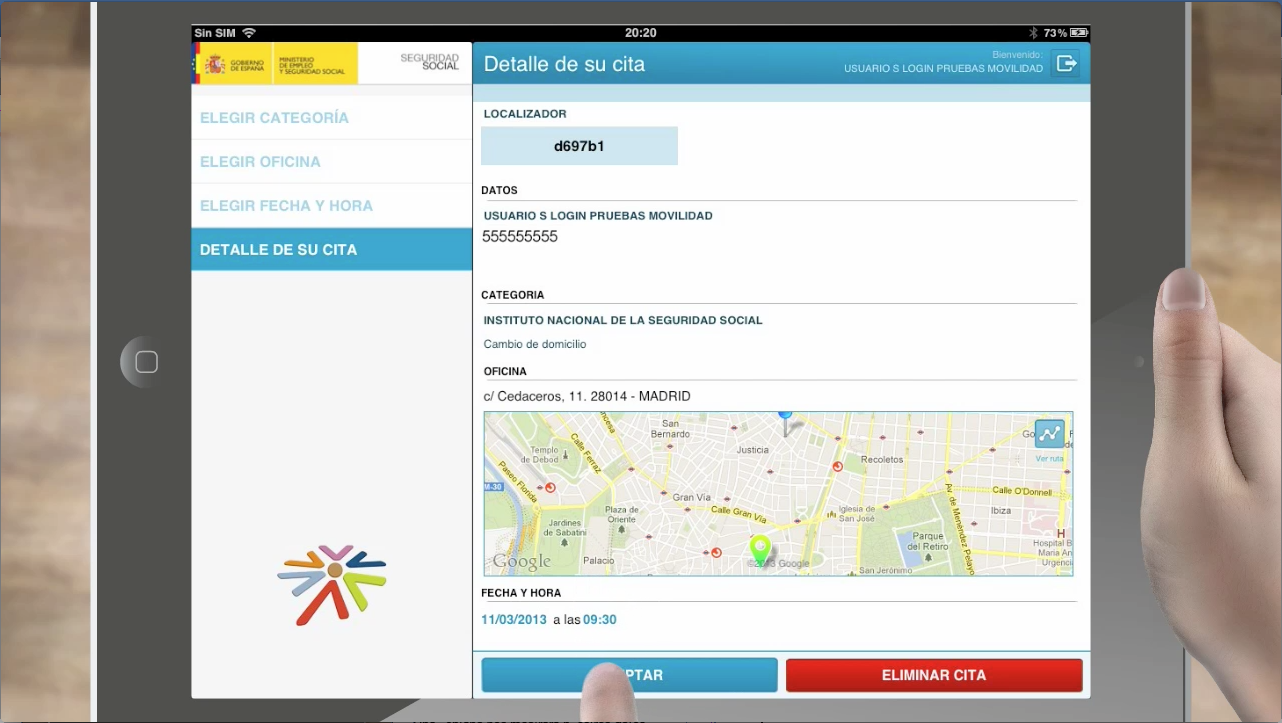Tap the Ibiza label on the map

pyautogui.click(x=1001, y=510)
